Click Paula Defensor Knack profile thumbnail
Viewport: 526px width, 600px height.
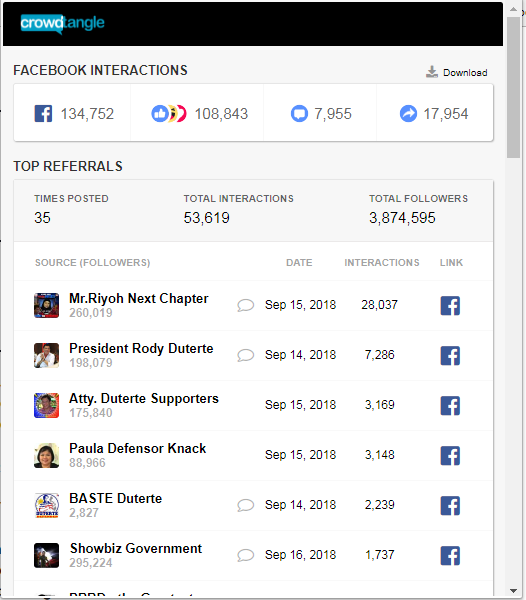[46, 455]
